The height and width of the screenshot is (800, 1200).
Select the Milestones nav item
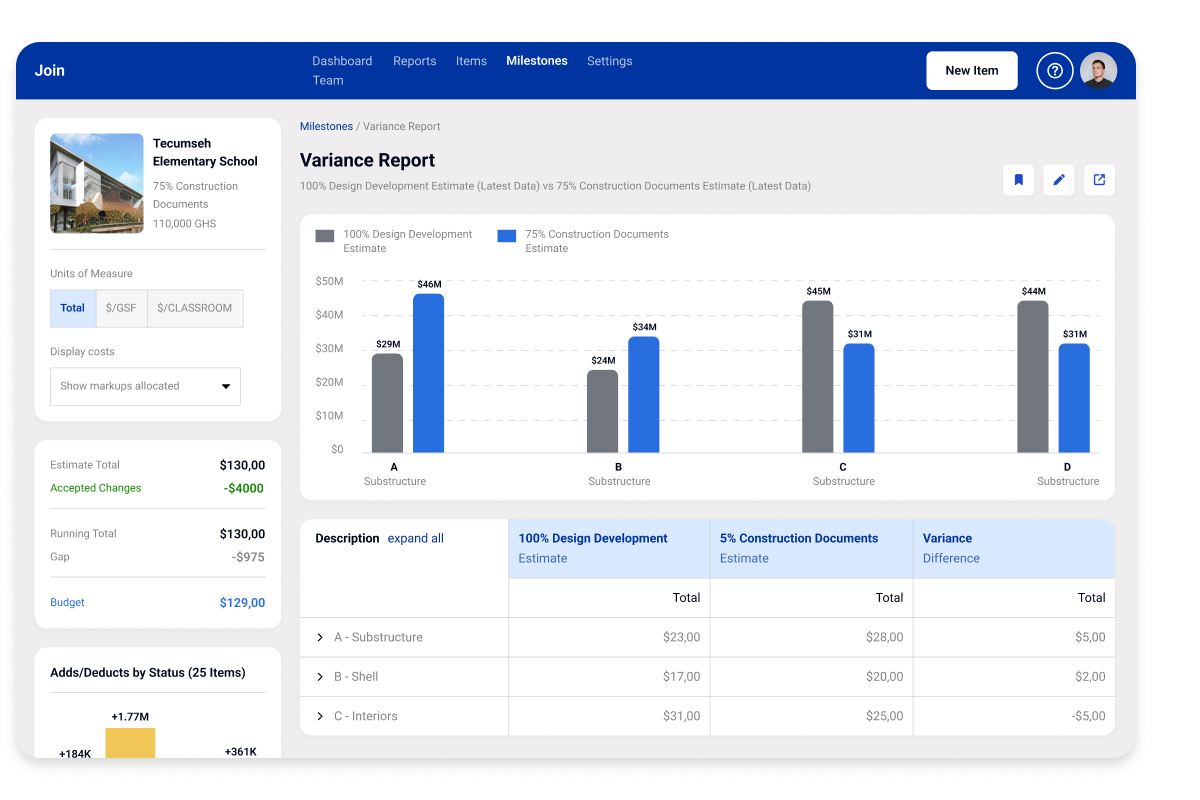click(x=537, y=61)
